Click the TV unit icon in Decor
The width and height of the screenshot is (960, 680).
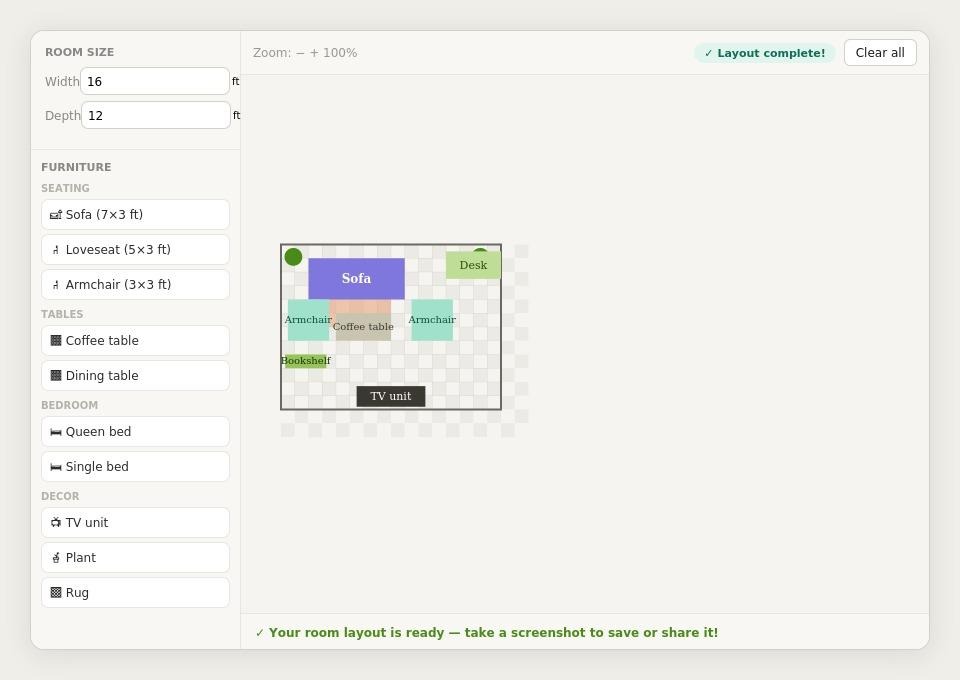(x=56, y=522)
